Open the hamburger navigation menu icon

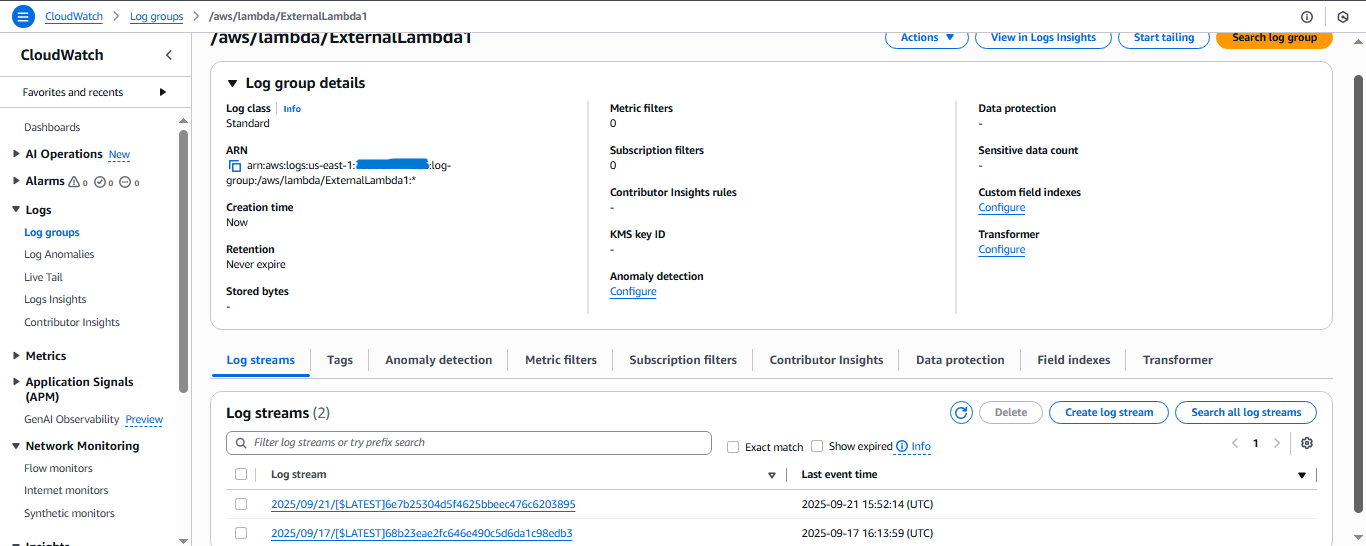point(23,16)
